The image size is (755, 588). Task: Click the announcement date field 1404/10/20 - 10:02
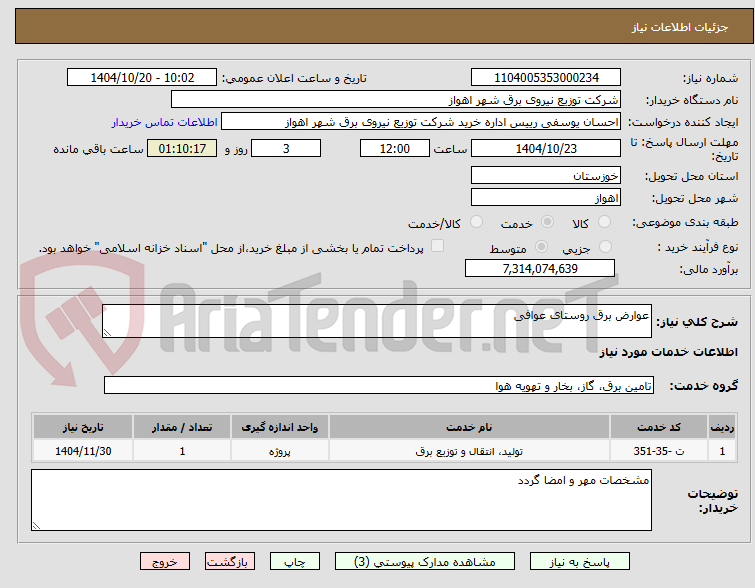(142, 78)
